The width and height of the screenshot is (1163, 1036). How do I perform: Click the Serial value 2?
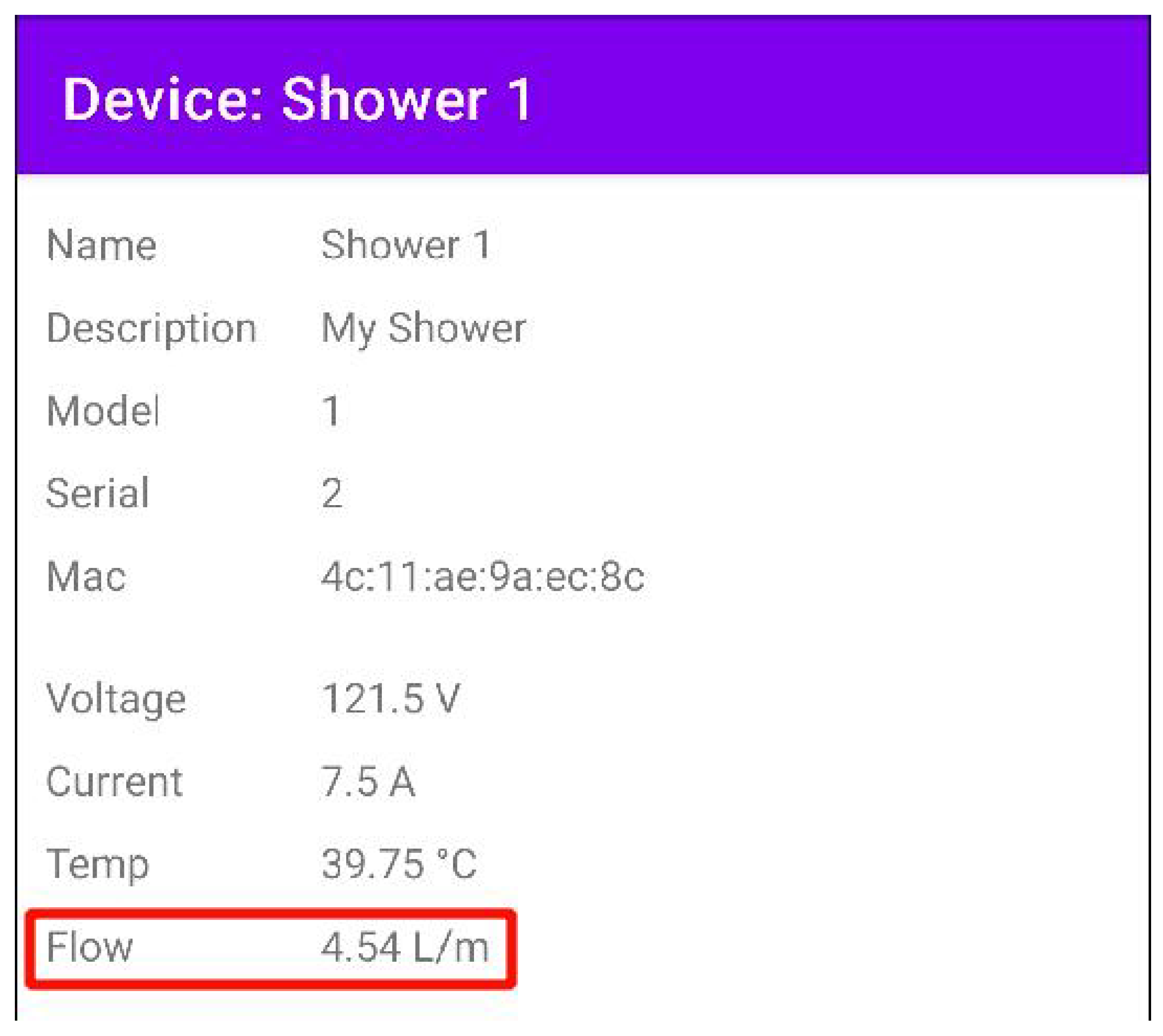click(x=332, y=493)
